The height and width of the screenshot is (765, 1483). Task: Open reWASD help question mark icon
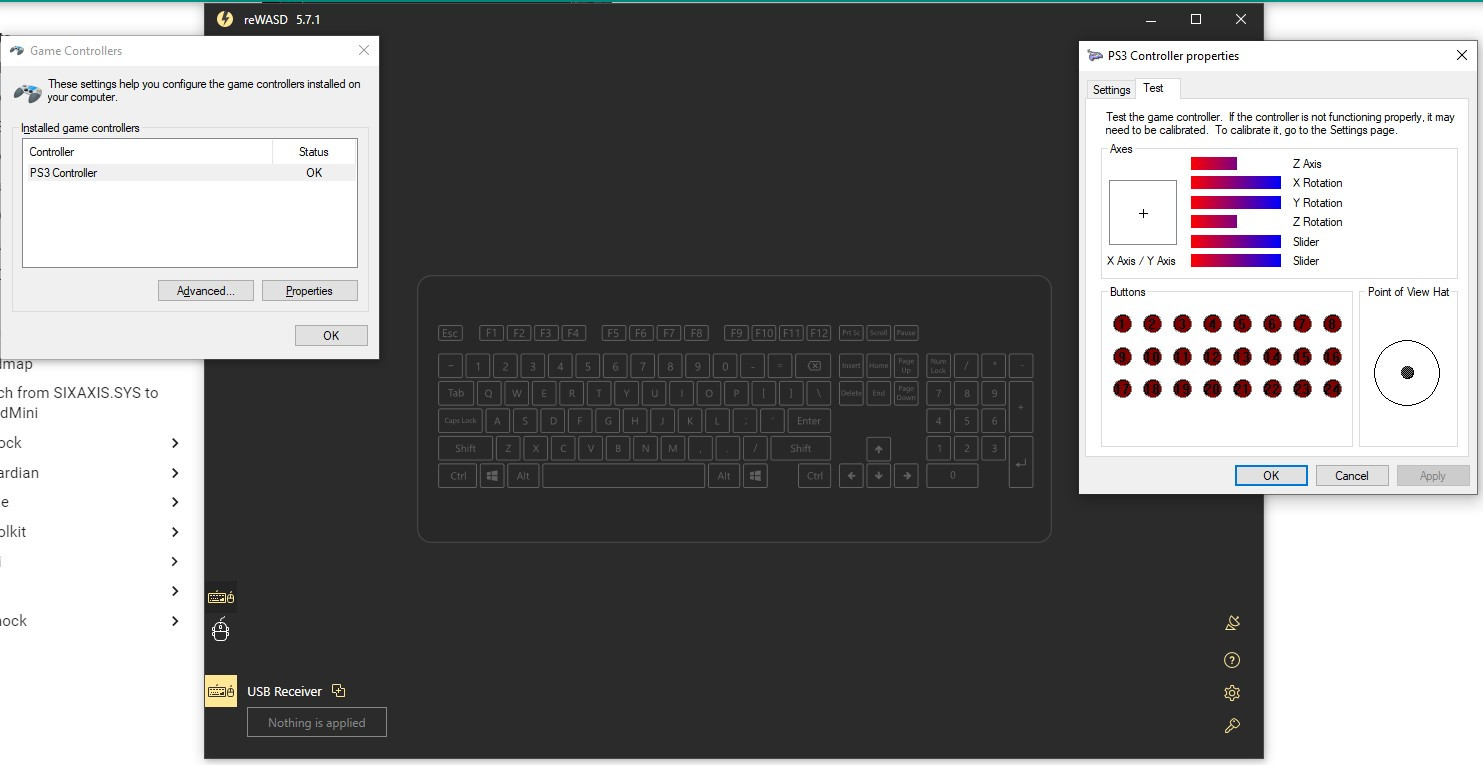point(1232,660)
